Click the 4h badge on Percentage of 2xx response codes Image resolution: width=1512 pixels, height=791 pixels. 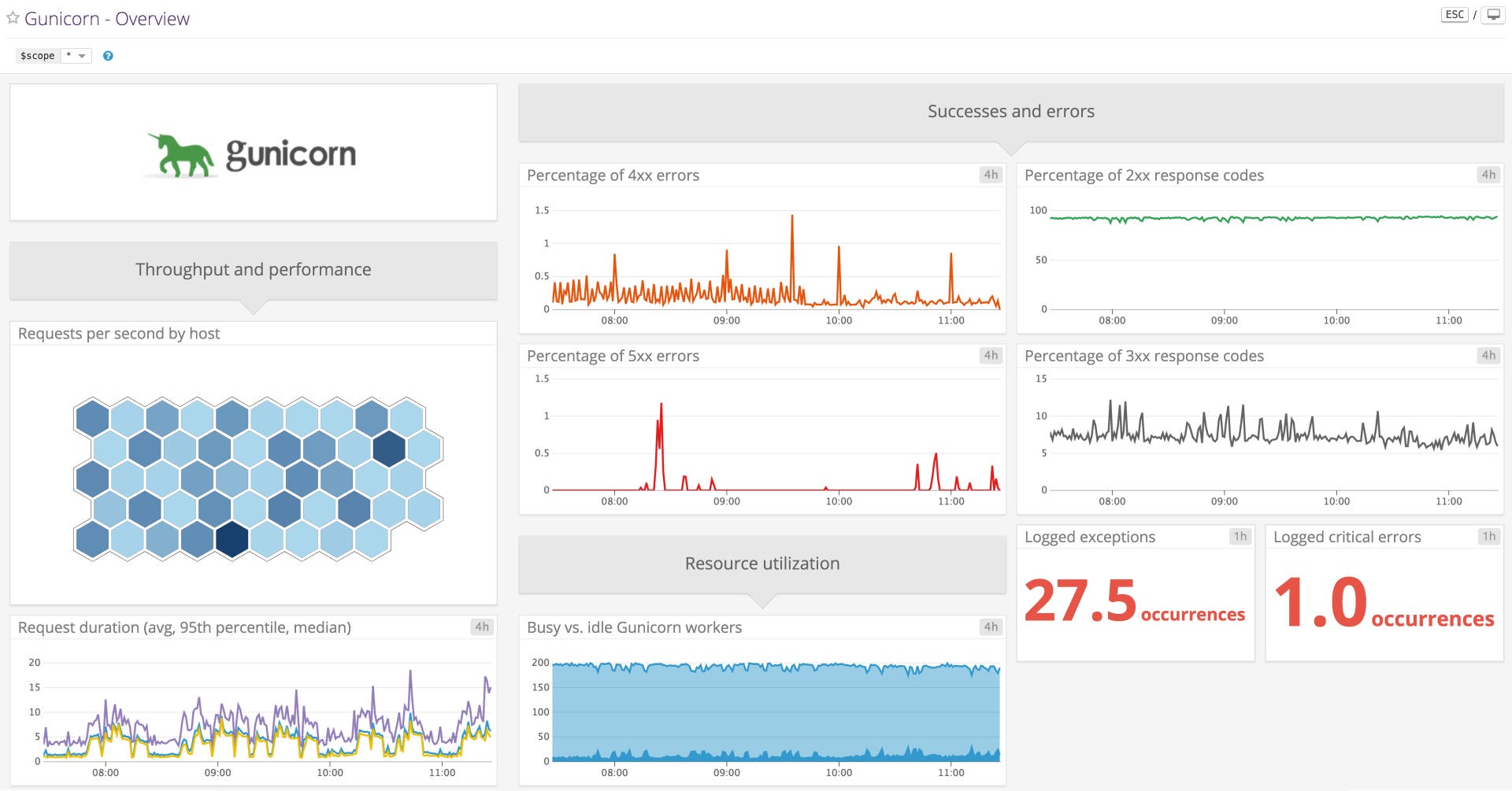[x=1488, y=175]
